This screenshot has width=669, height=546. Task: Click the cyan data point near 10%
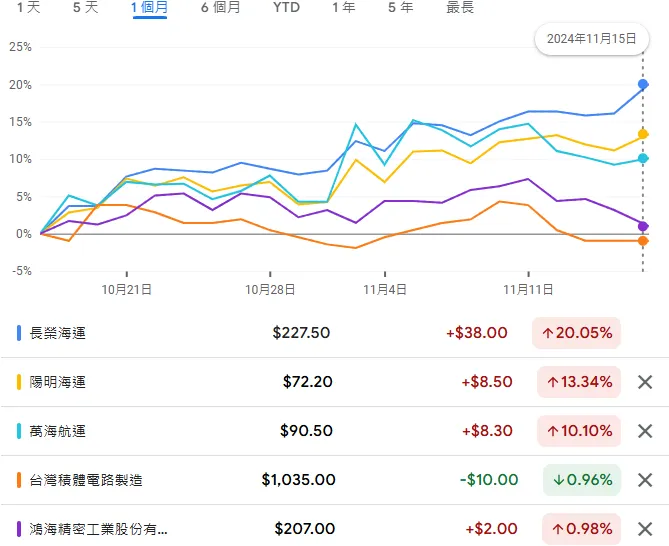[643, 158]
